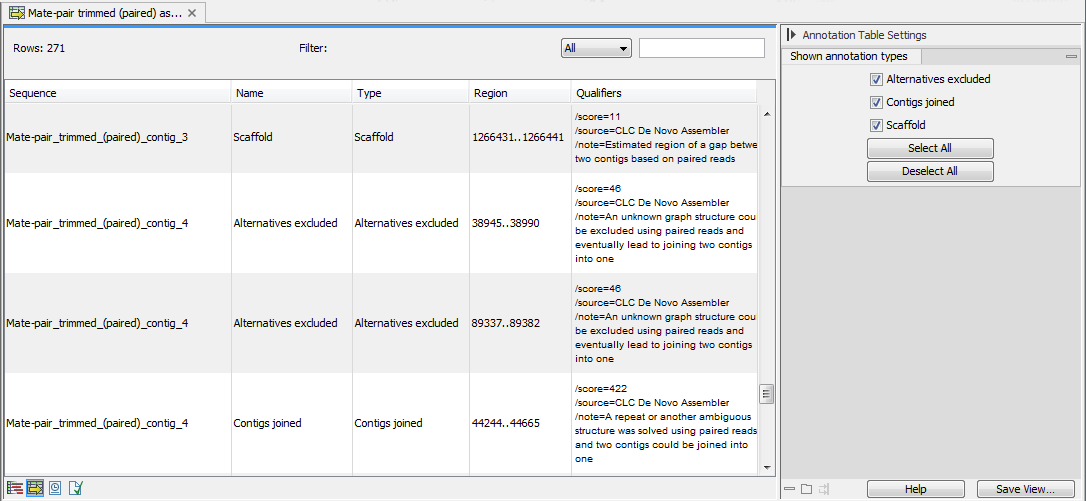
Task: Toggle the Contigs joined checkbox
Action: 876,102
